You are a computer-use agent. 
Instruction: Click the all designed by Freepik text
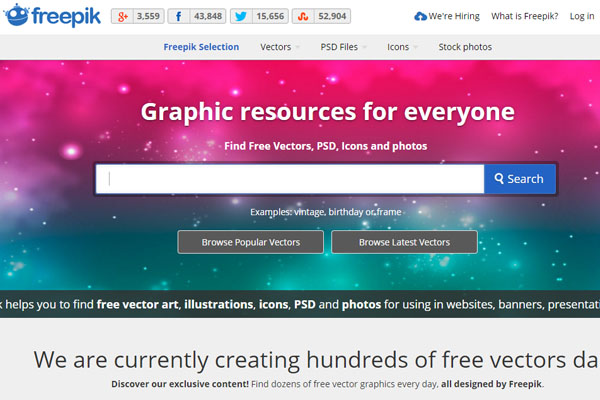pos(491,384)
